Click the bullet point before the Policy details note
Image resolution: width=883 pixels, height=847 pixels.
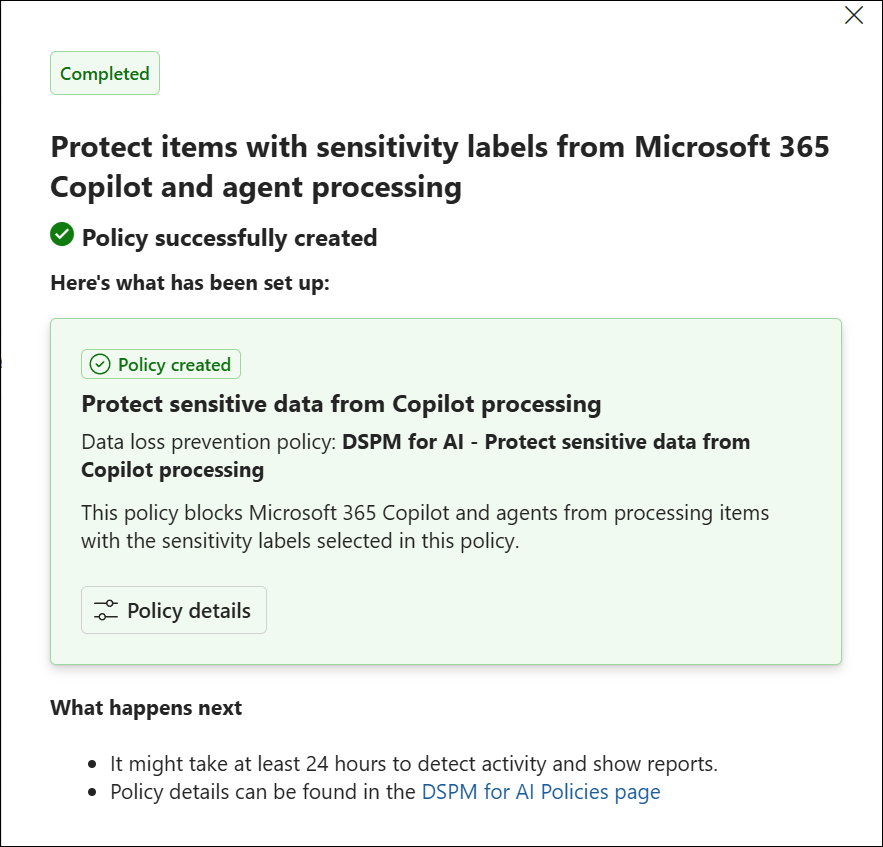click(x=92, y=792)
